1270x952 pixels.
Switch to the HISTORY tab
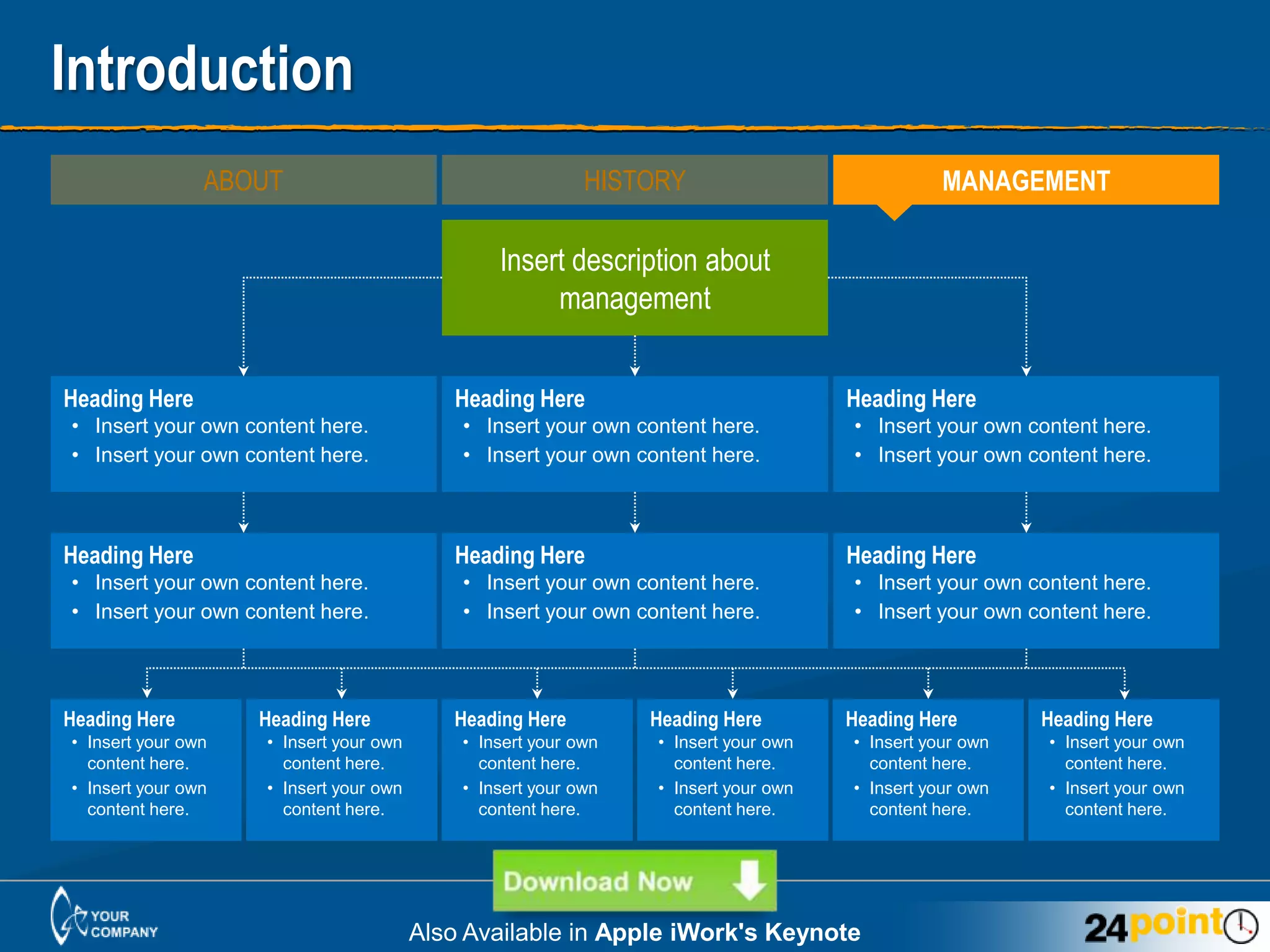634,180
